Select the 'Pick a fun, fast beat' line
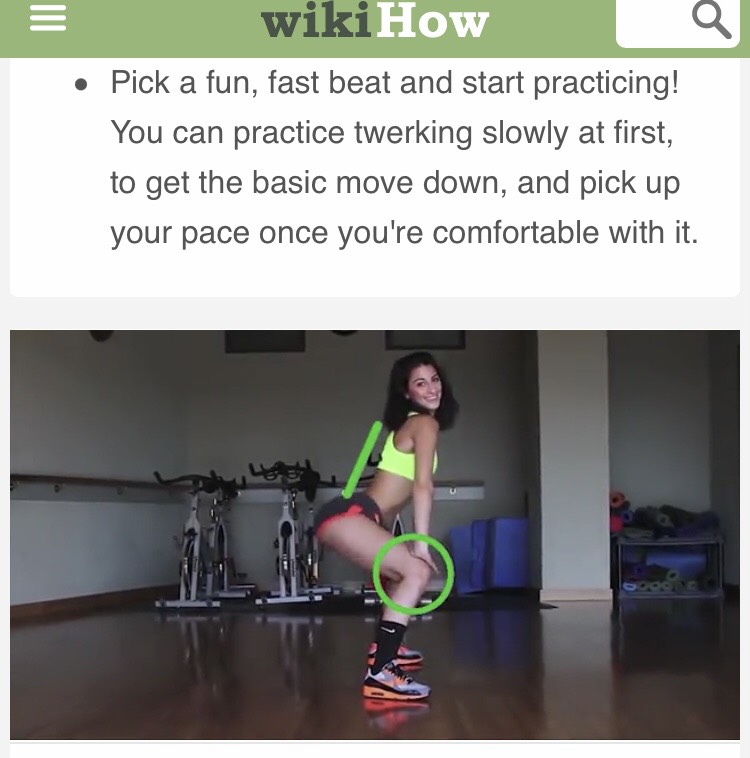The width and height of the screenshot is (750, 758). click(x=395, y=83)
